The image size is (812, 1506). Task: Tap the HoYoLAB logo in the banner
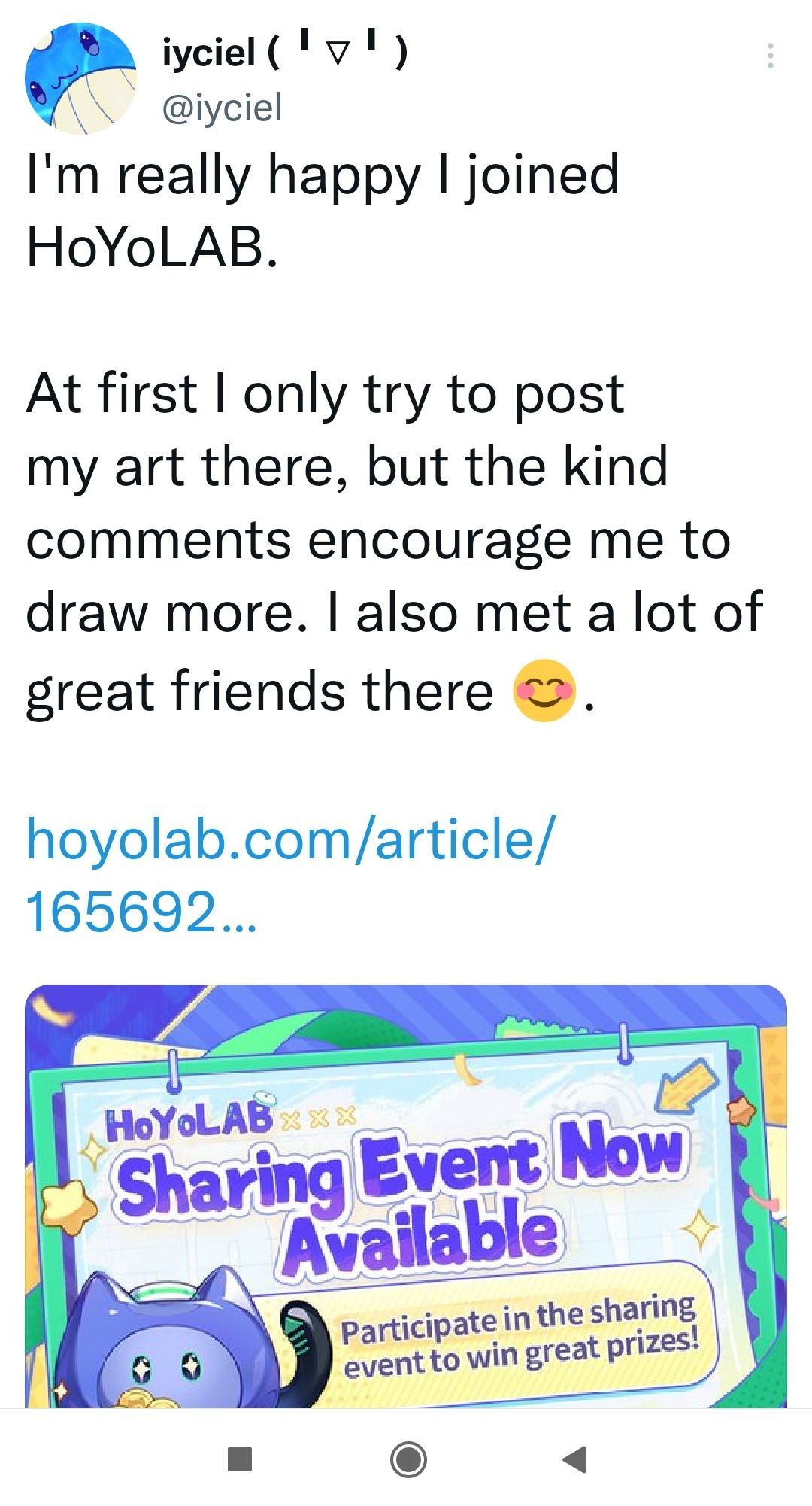coord(189,1122)
